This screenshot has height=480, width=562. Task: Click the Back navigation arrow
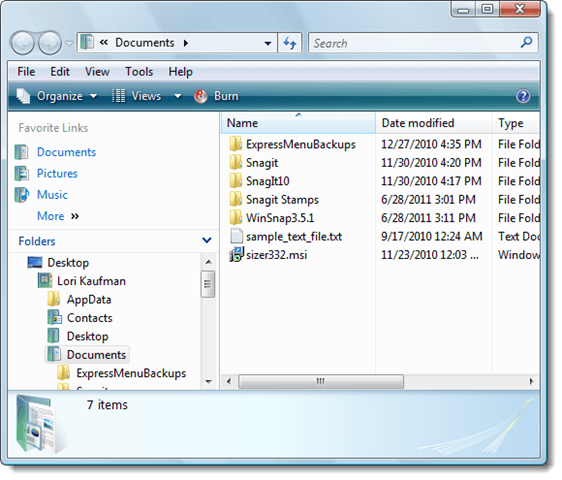click(22, 43)
